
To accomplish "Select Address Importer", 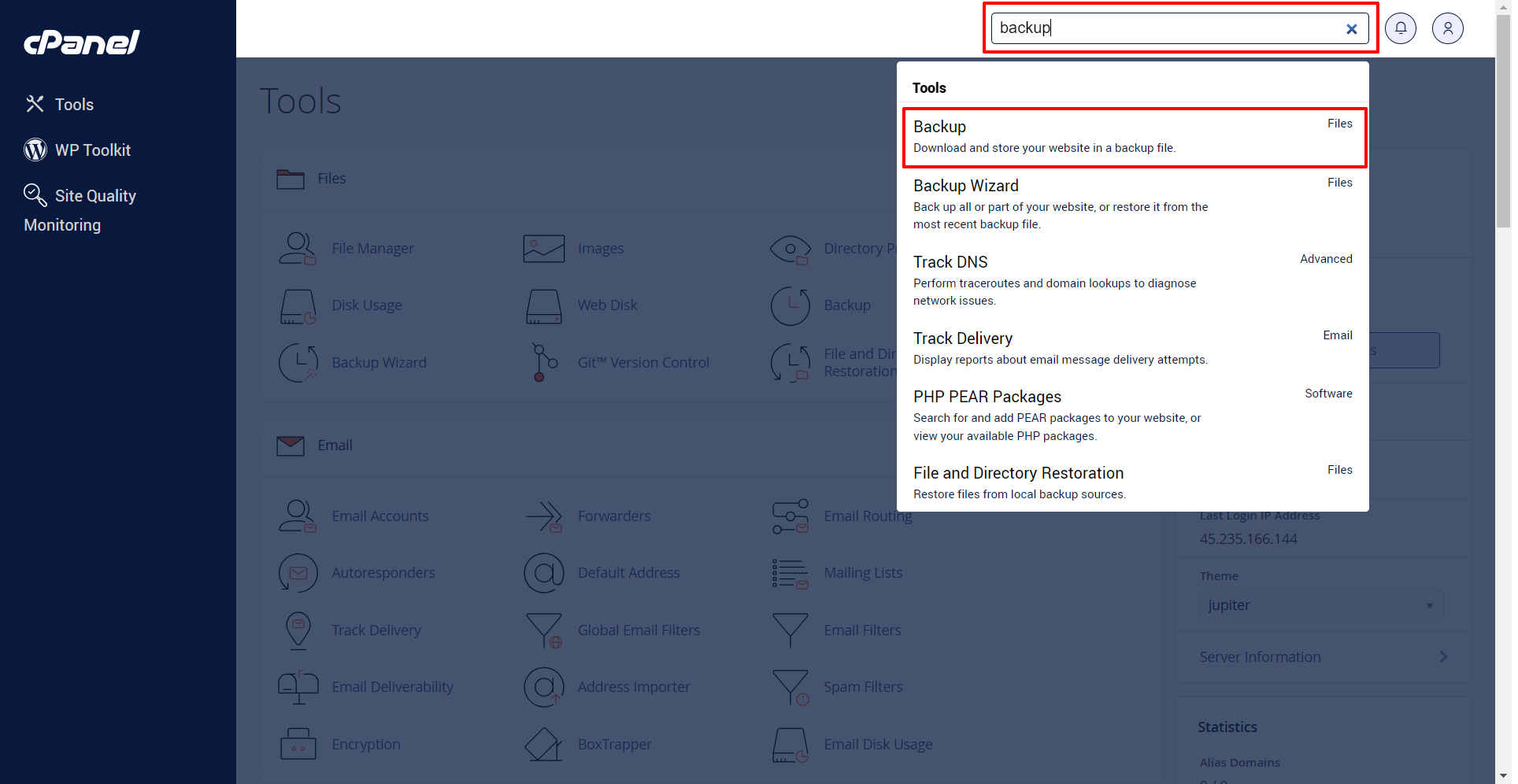I will coord(634,686).
